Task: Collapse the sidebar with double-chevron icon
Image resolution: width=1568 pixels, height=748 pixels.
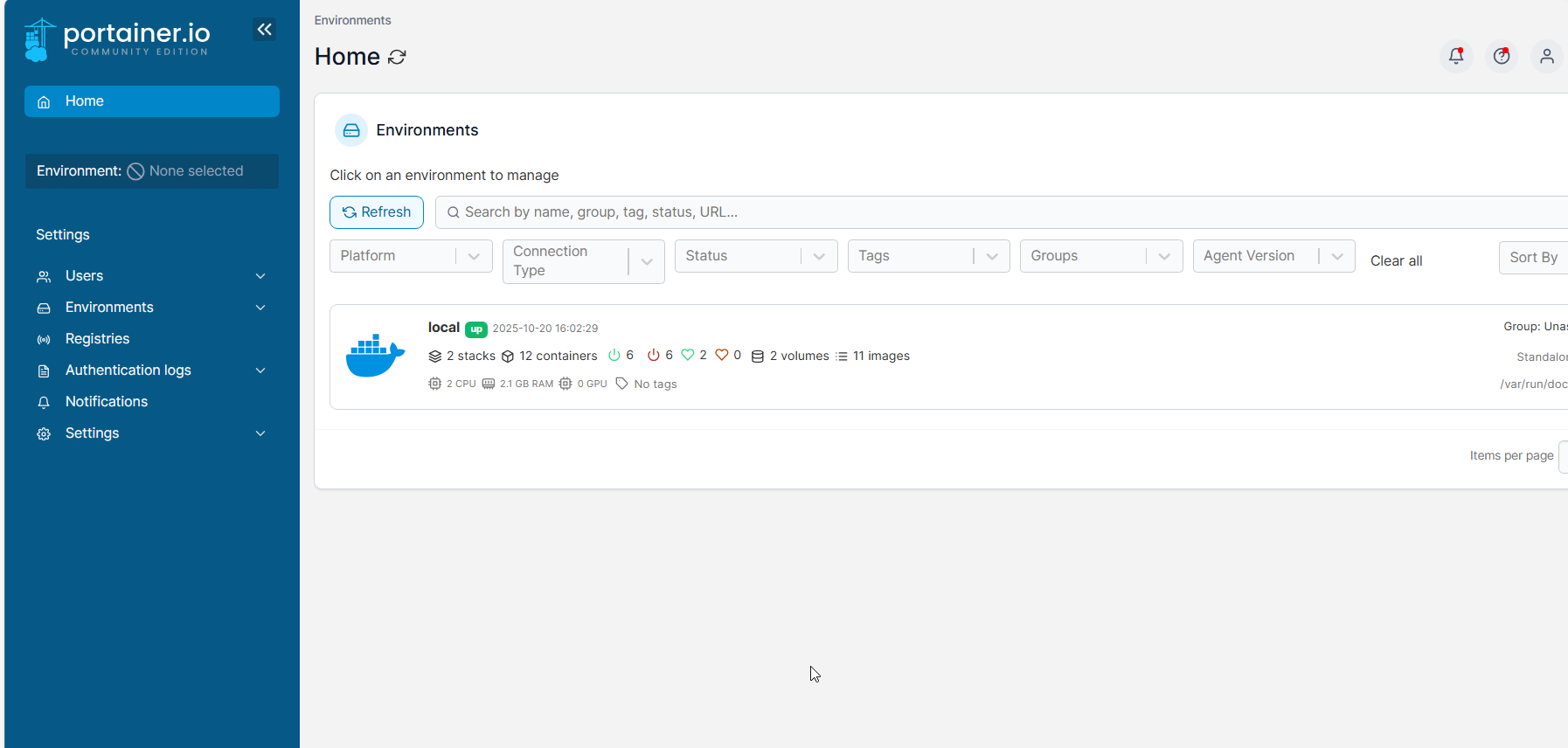Action: coord(265,30)
